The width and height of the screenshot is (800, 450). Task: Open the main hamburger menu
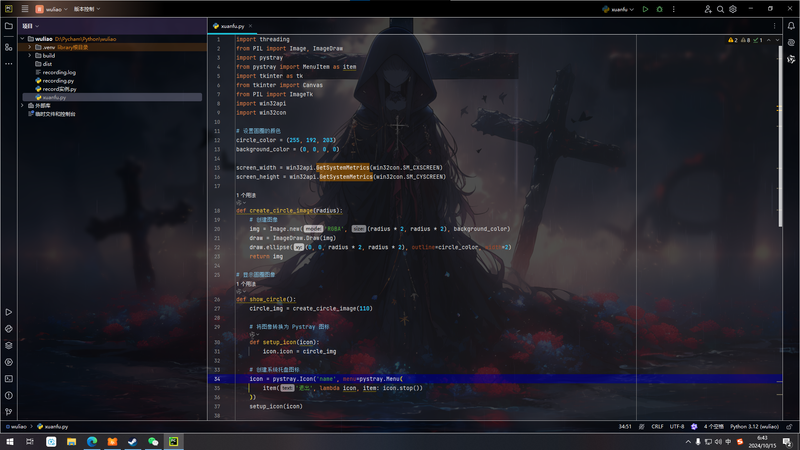pos(24,9)
